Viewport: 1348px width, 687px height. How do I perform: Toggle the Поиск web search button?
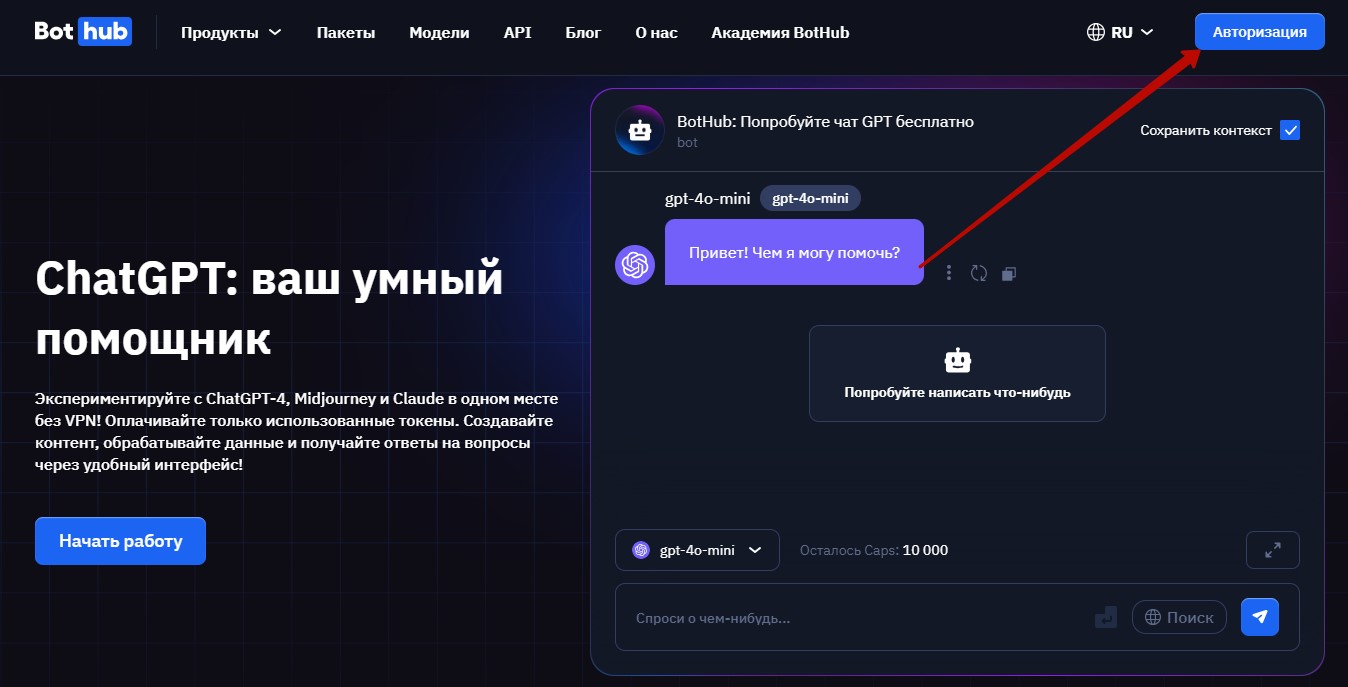tap(1179, 618)
